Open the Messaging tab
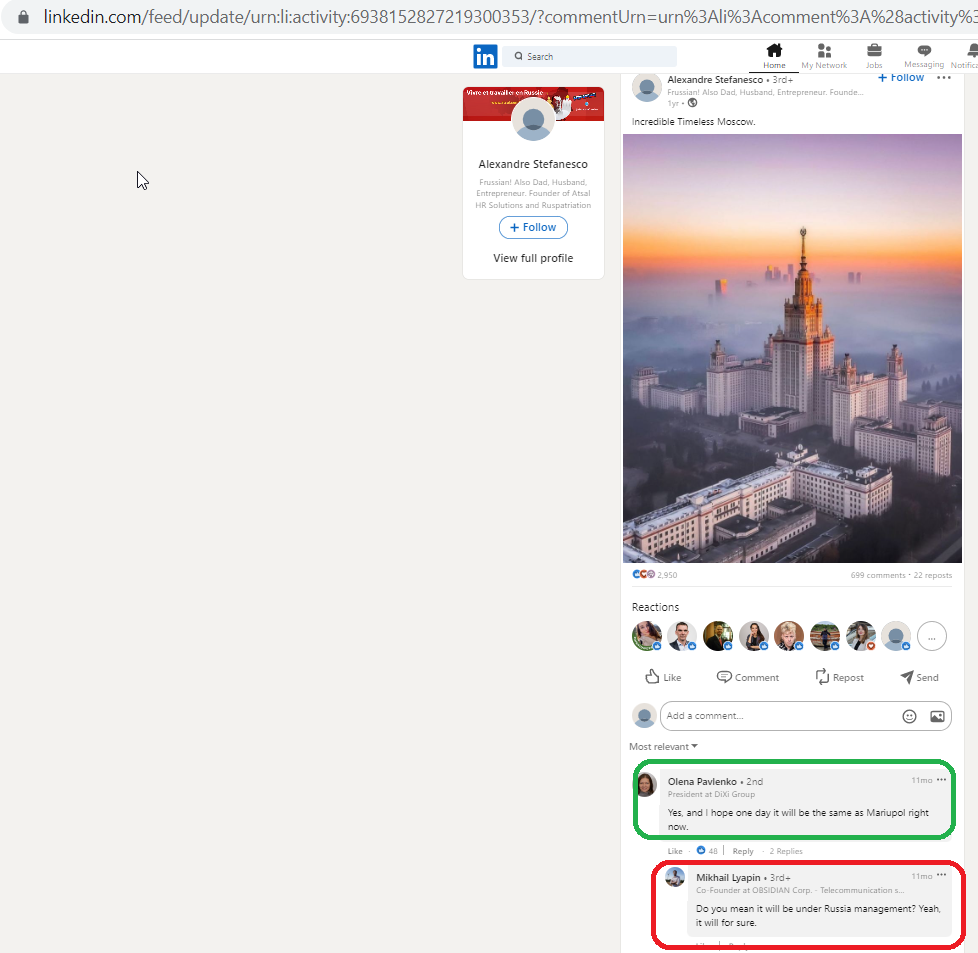This screenshot has height=953, width=978. 924,56
